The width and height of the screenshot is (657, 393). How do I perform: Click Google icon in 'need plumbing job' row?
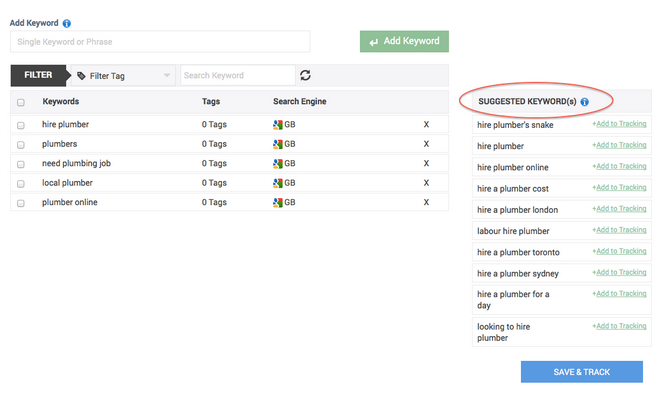point(277,163)
